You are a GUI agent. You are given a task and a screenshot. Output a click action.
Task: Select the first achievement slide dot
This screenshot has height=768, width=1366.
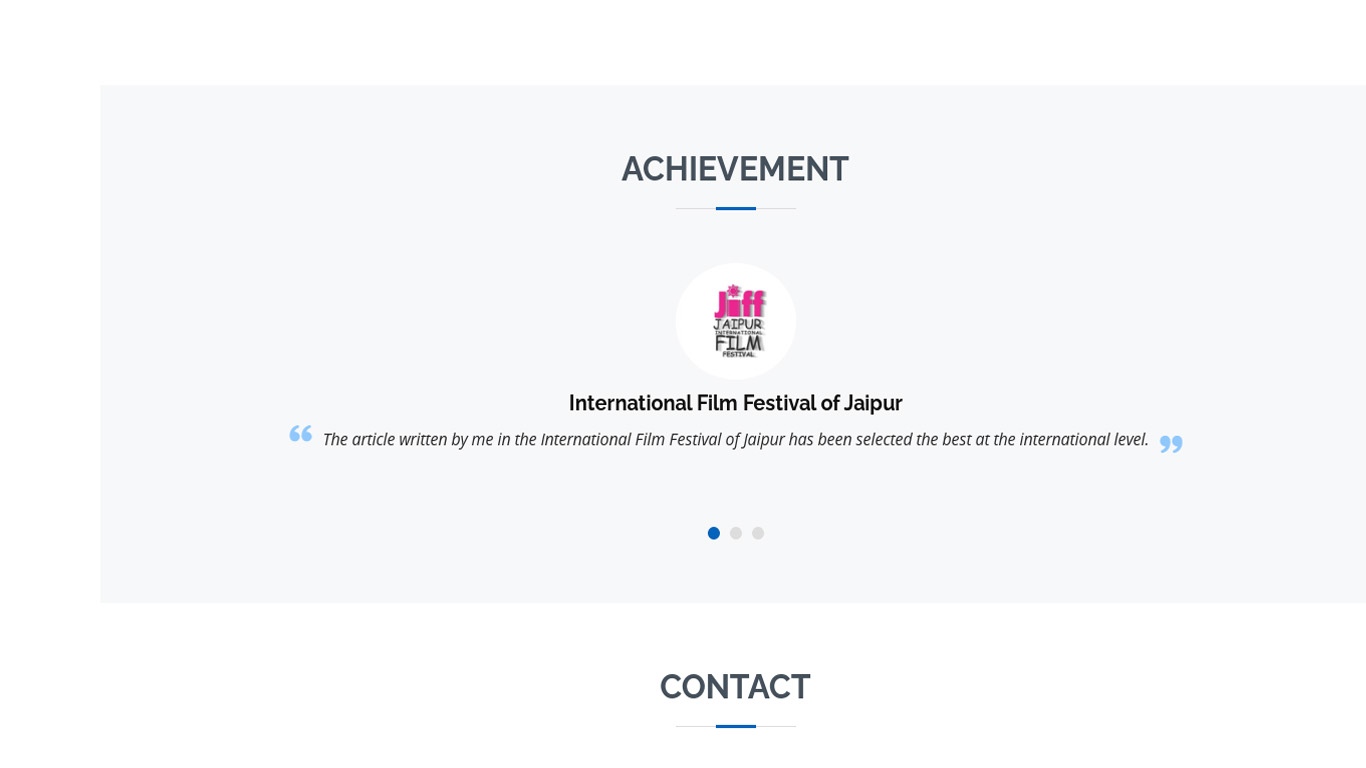[714, 533]
